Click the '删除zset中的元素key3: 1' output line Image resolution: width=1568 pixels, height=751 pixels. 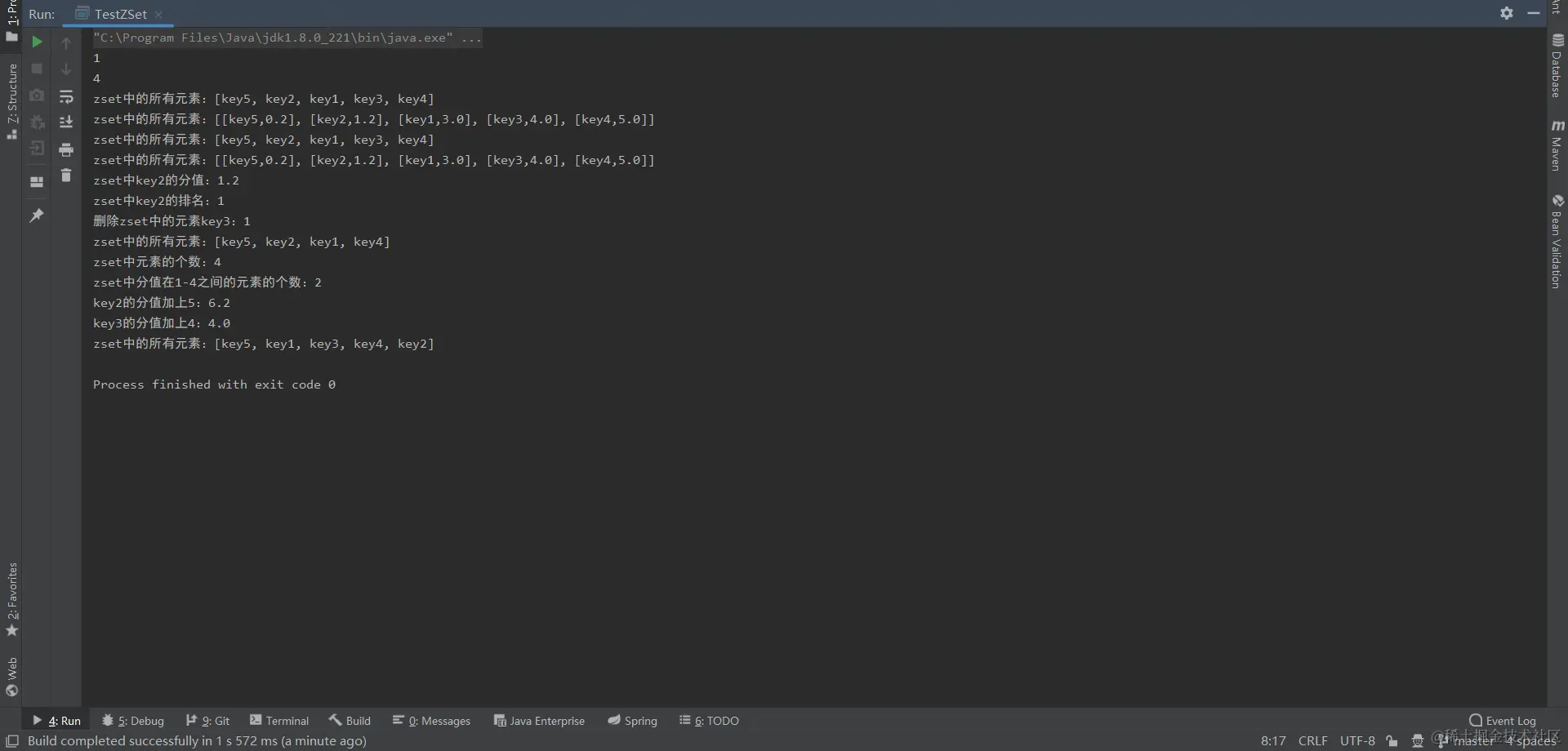(x=171, y=221)
